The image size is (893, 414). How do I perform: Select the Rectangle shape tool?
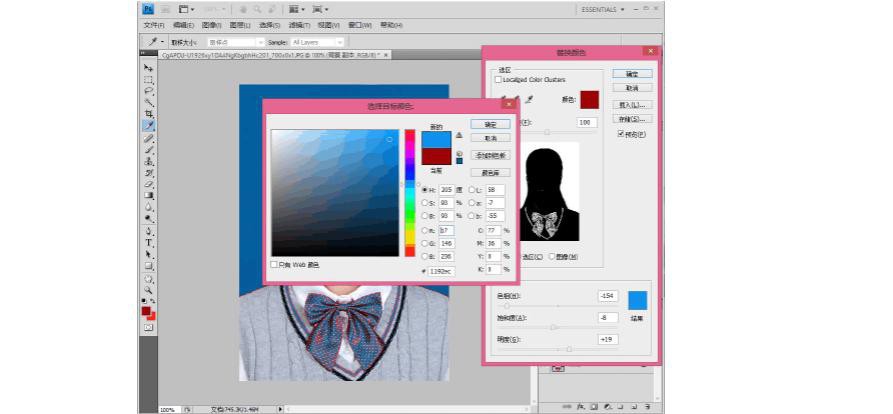(x=149, y=265)
